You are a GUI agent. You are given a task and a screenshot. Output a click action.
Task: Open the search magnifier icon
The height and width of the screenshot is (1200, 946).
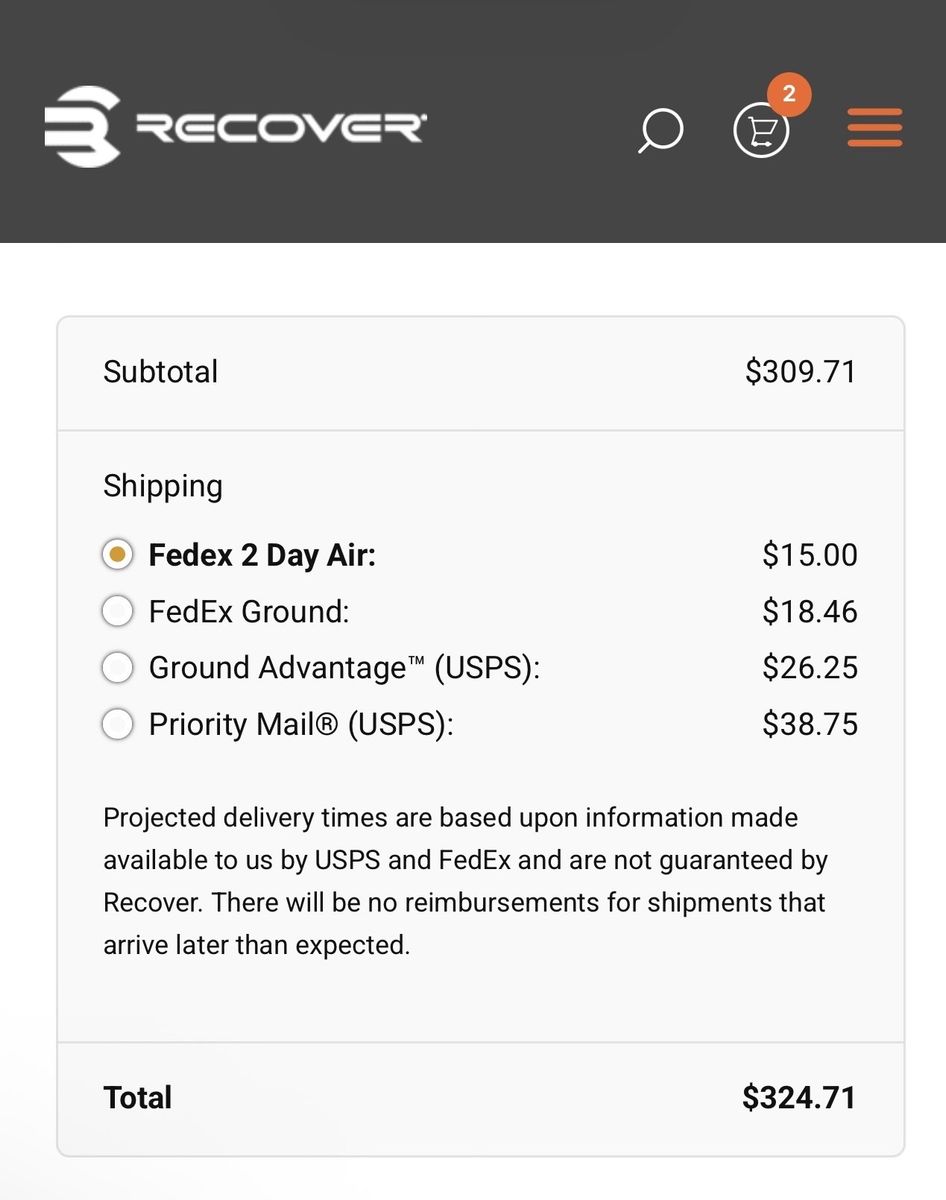click(x=661, y=130)
